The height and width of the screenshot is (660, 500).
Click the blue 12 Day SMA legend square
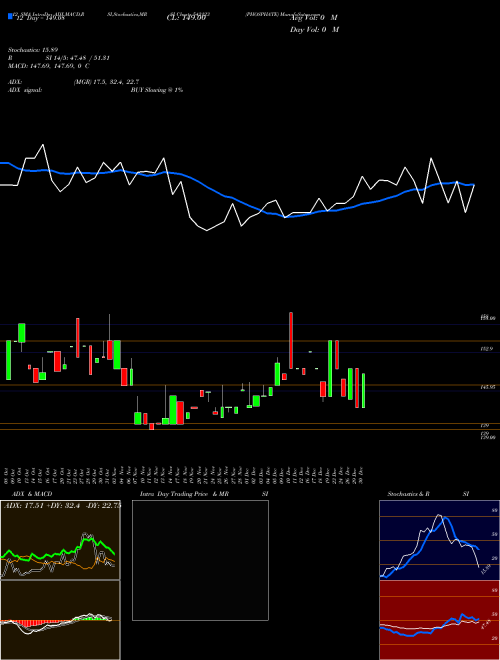[11, 16]
